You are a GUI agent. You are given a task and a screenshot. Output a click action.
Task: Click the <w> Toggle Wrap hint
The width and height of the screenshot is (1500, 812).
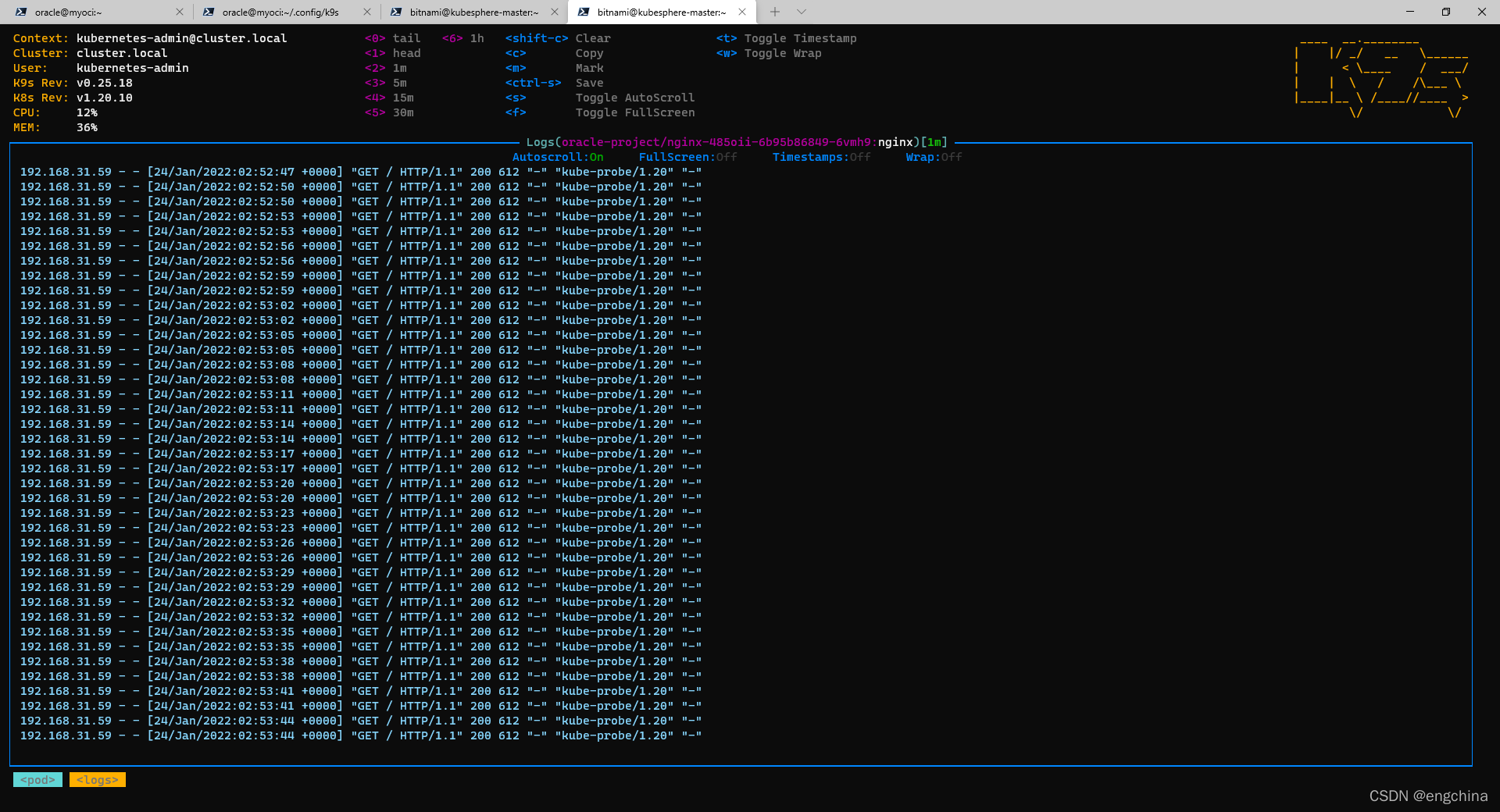(x=769, y=53)
